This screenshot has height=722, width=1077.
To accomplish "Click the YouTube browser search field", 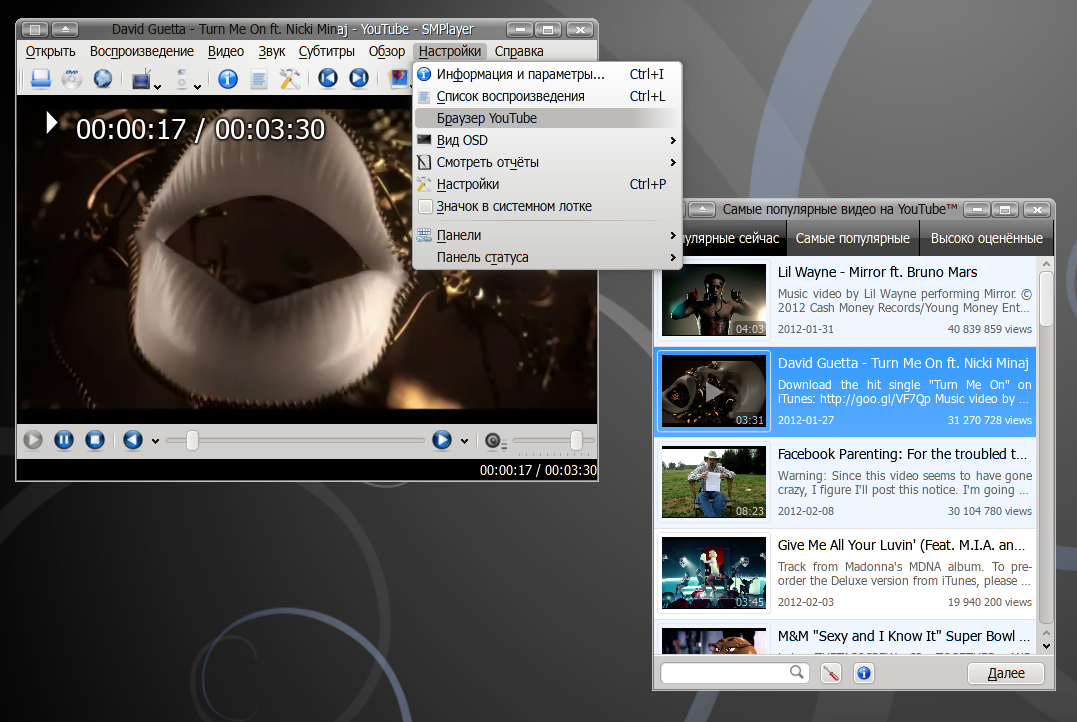I will tap(734, 673).
